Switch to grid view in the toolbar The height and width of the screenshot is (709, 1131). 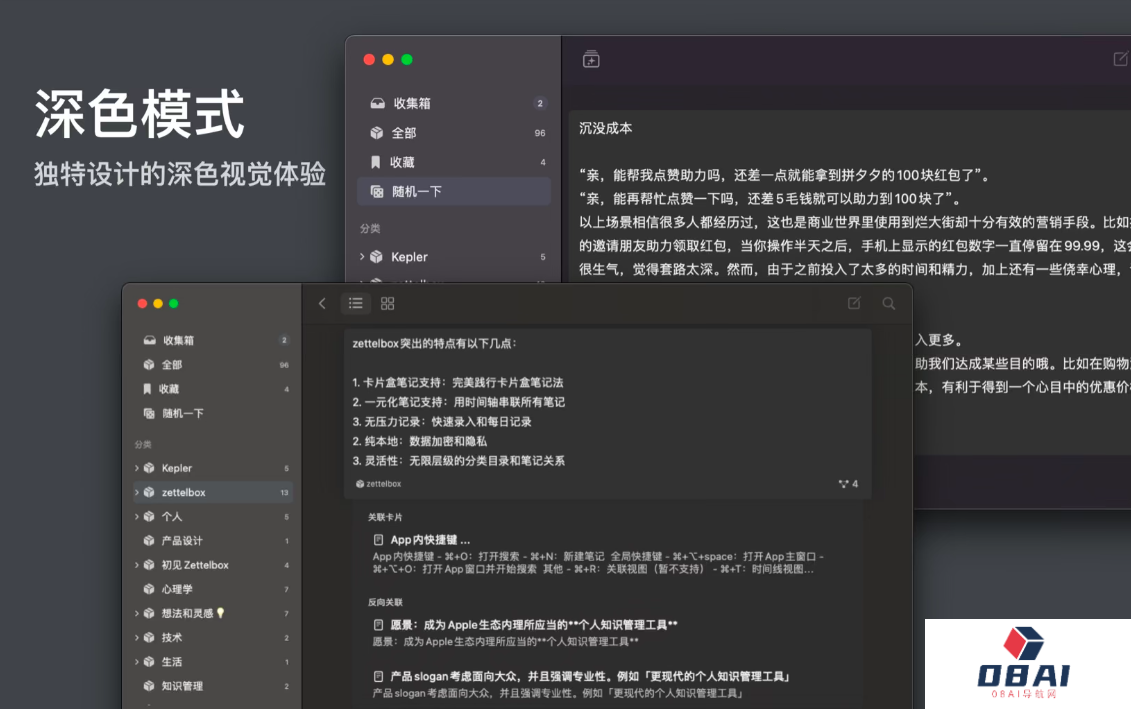[388, 304]
